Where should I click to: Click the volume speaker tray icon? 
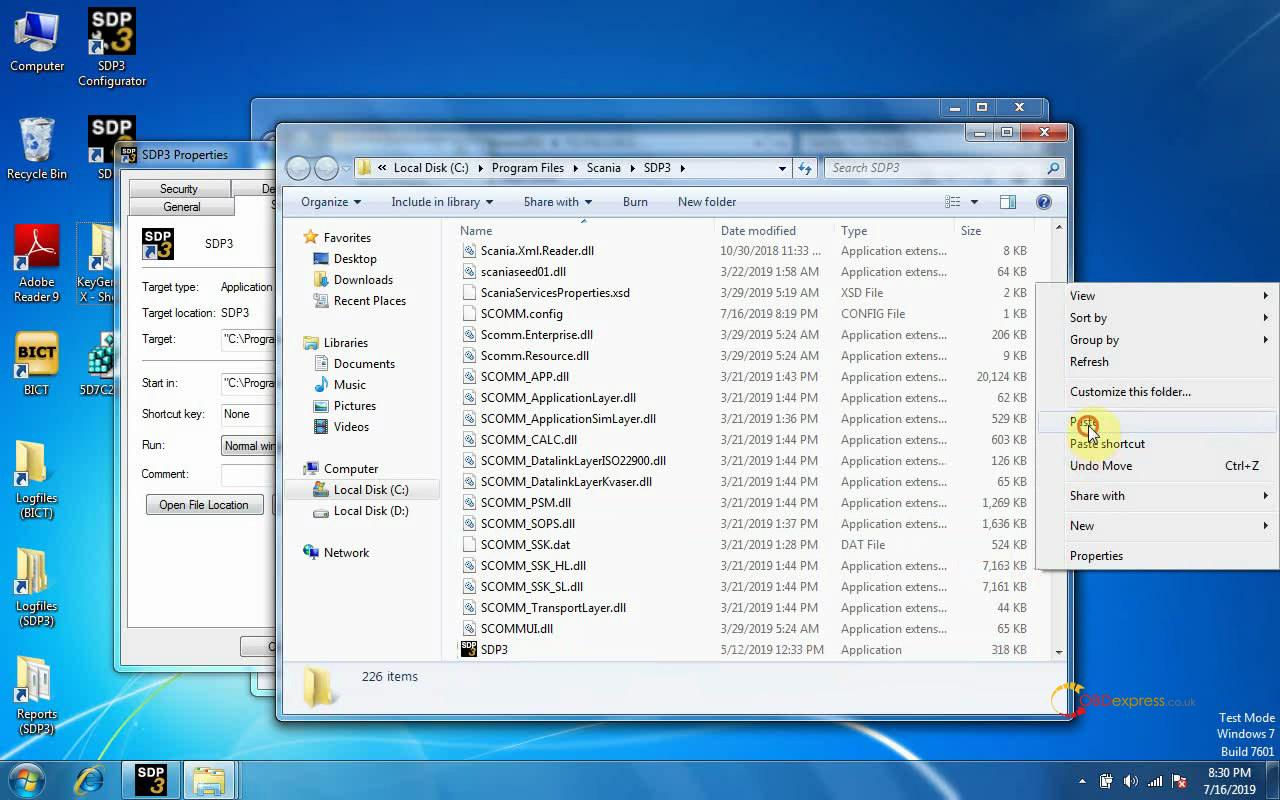[1130, 781]
